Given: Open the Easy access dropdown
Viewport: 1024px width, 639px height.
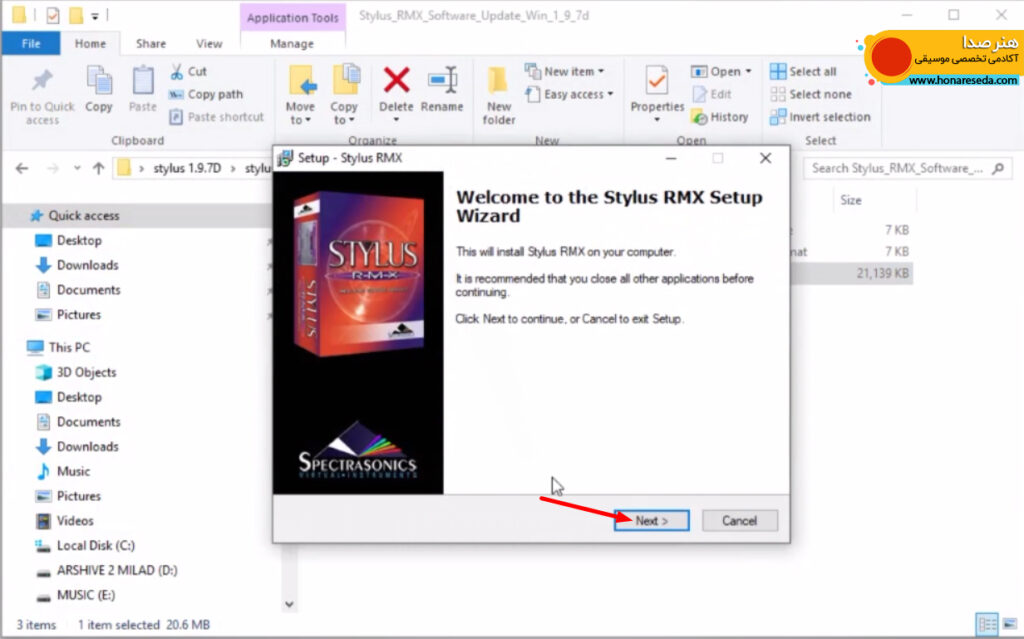Looking at the screenshot, I should pyautogui.click(x=570, y=95).
